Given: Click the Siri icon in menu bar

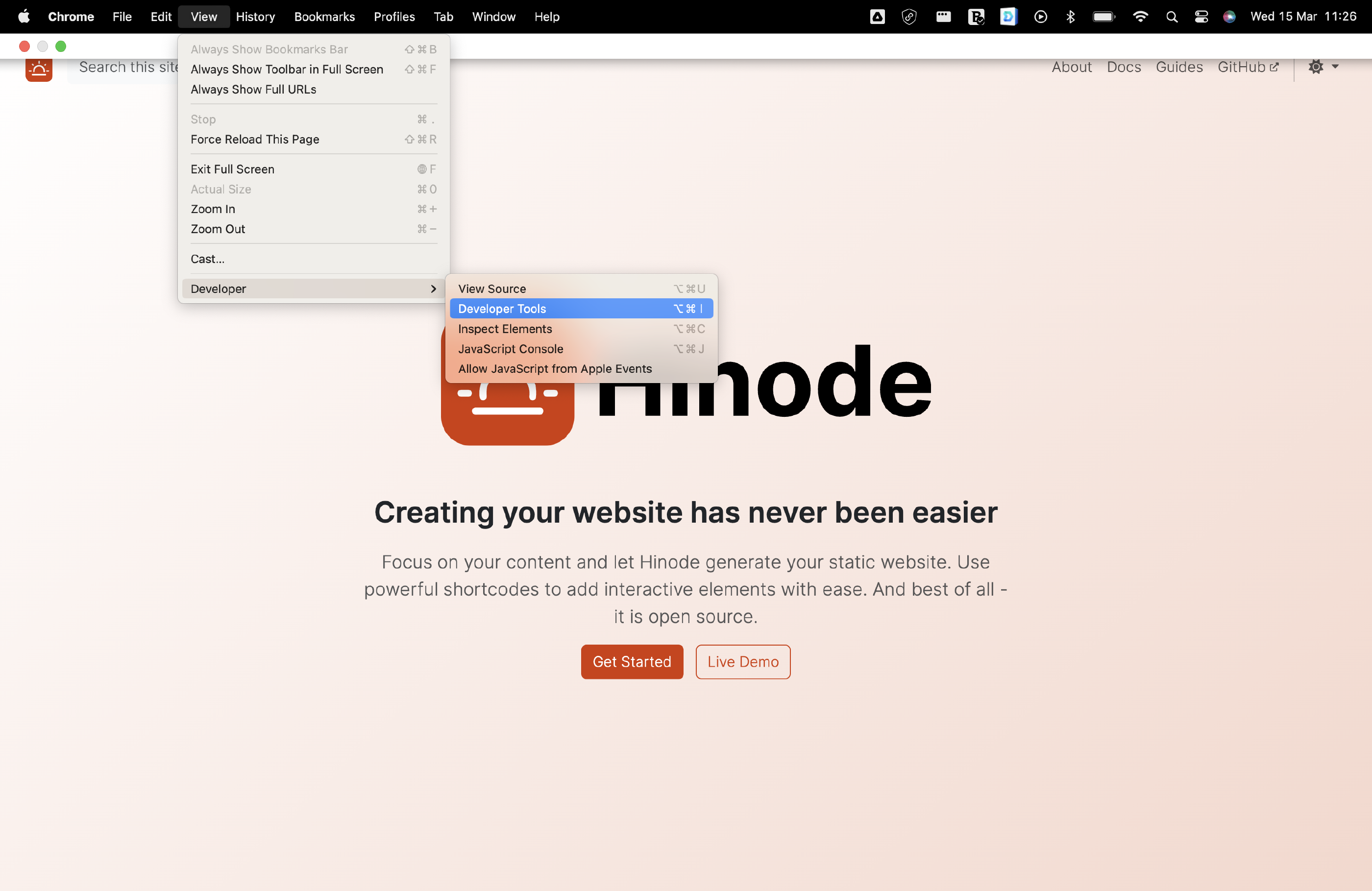Looking at the screenshot, I should 1229,17.
